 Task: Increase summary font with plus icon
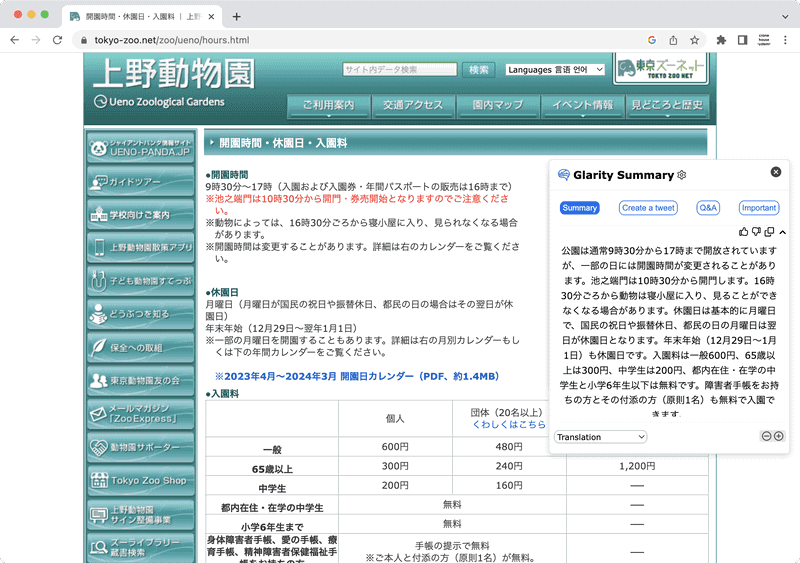click(779, 436)
